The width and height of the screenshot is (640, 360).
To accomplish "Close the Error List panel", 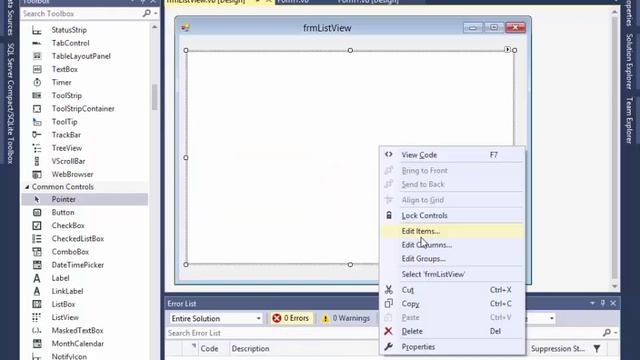I will click(x=613, y=303).
